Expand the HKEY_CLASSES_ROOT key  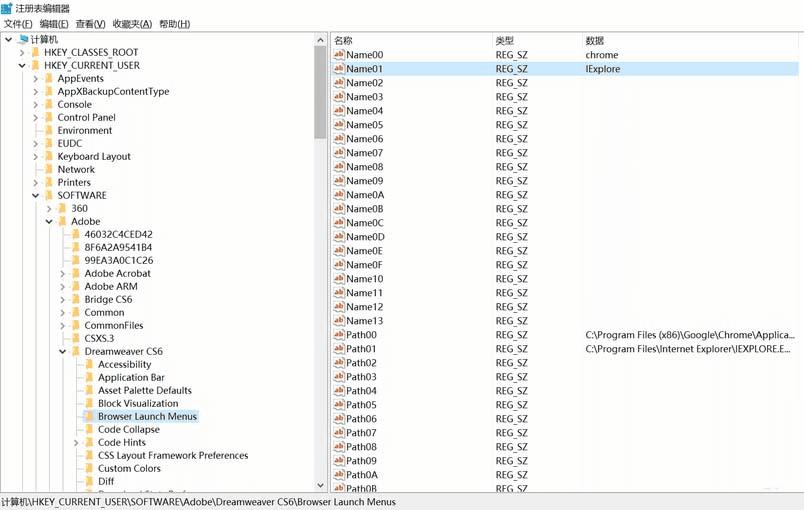[x=22, y=52]
